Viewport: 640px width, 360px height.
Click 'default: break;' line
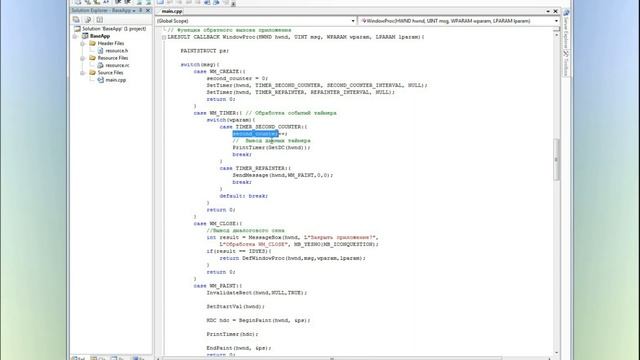click(244, 196)
